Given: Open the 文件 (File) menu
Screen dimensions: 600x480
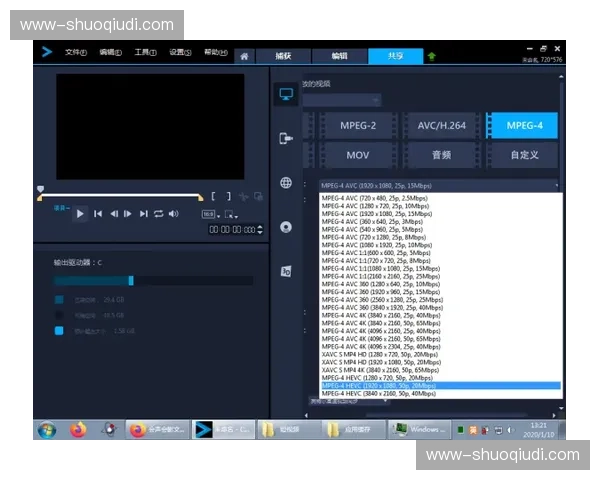Looking at the screenshot, I should (76, 52).
